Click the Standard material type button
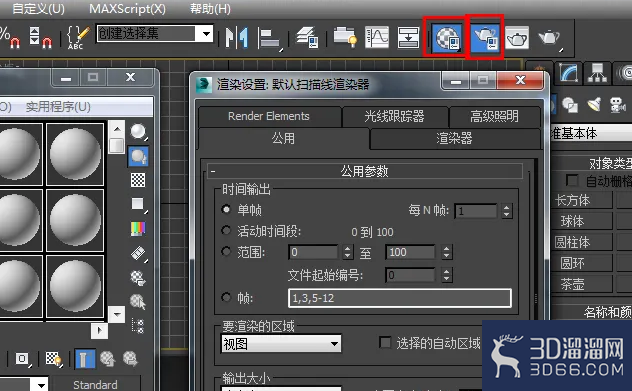The image size is (632, 391). click(x=96, y=384)
